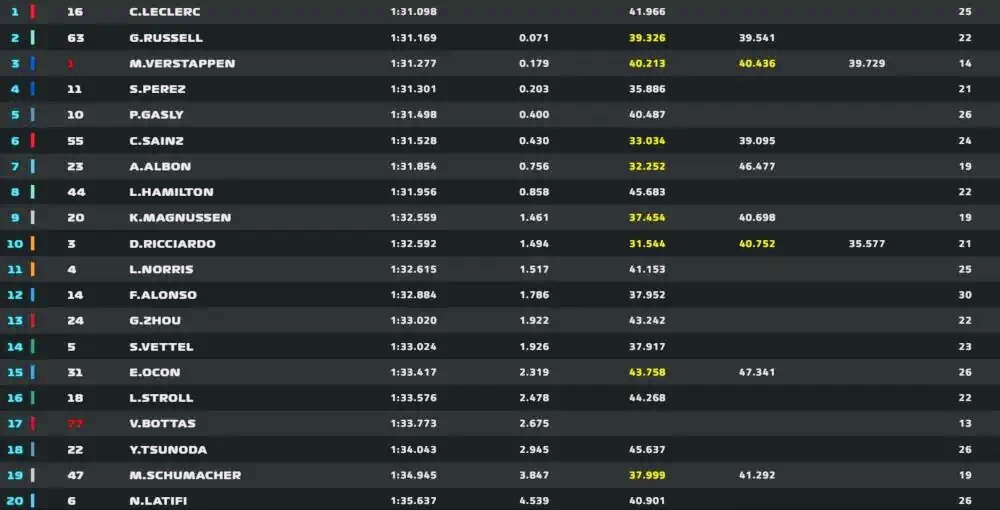Click the teal team bar next to G.RUSSELL
Screen dimensions: 1000x510
pyautogui.click(x=33, y=38)
